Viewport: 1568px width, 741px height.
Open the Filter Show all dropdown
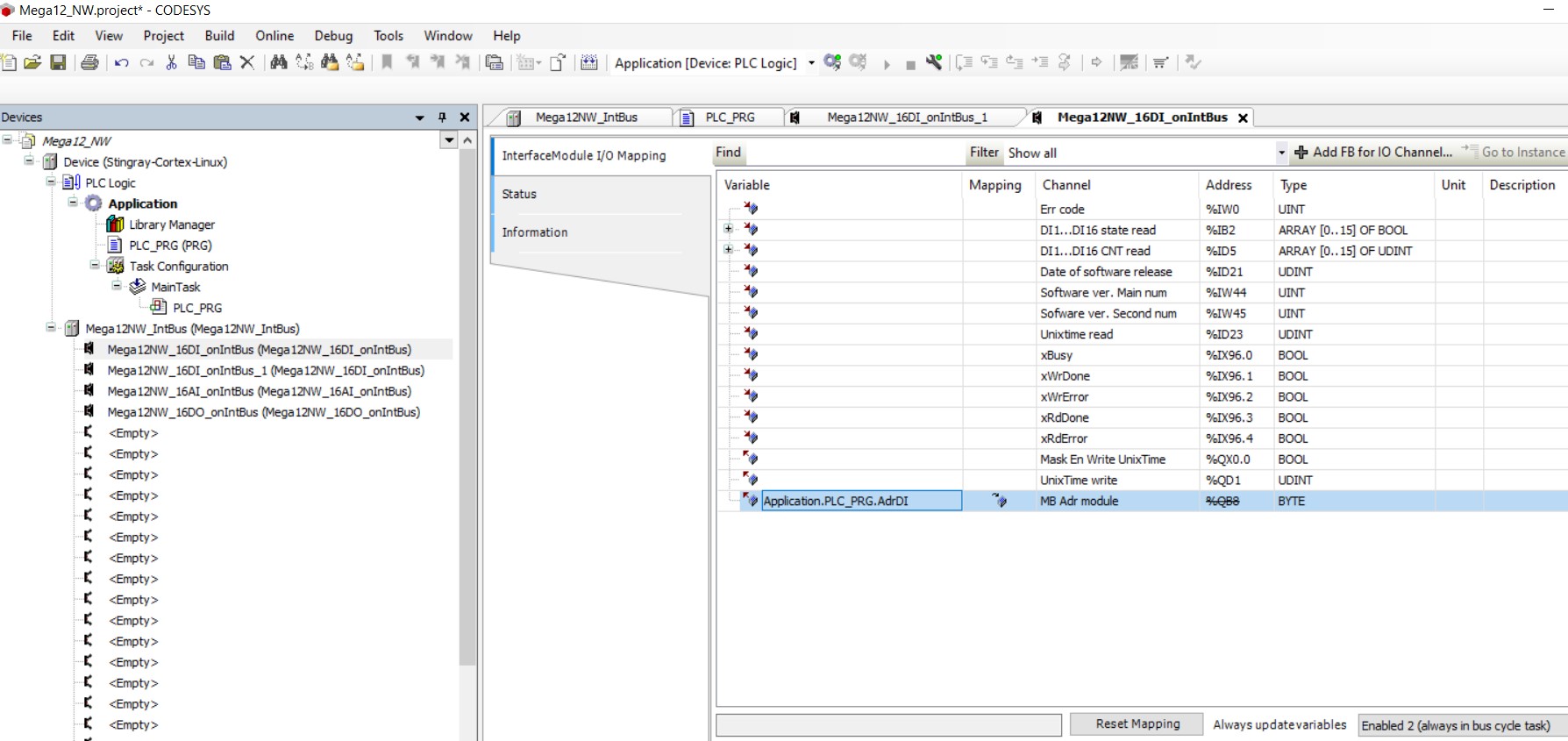tap(1281, 153)
